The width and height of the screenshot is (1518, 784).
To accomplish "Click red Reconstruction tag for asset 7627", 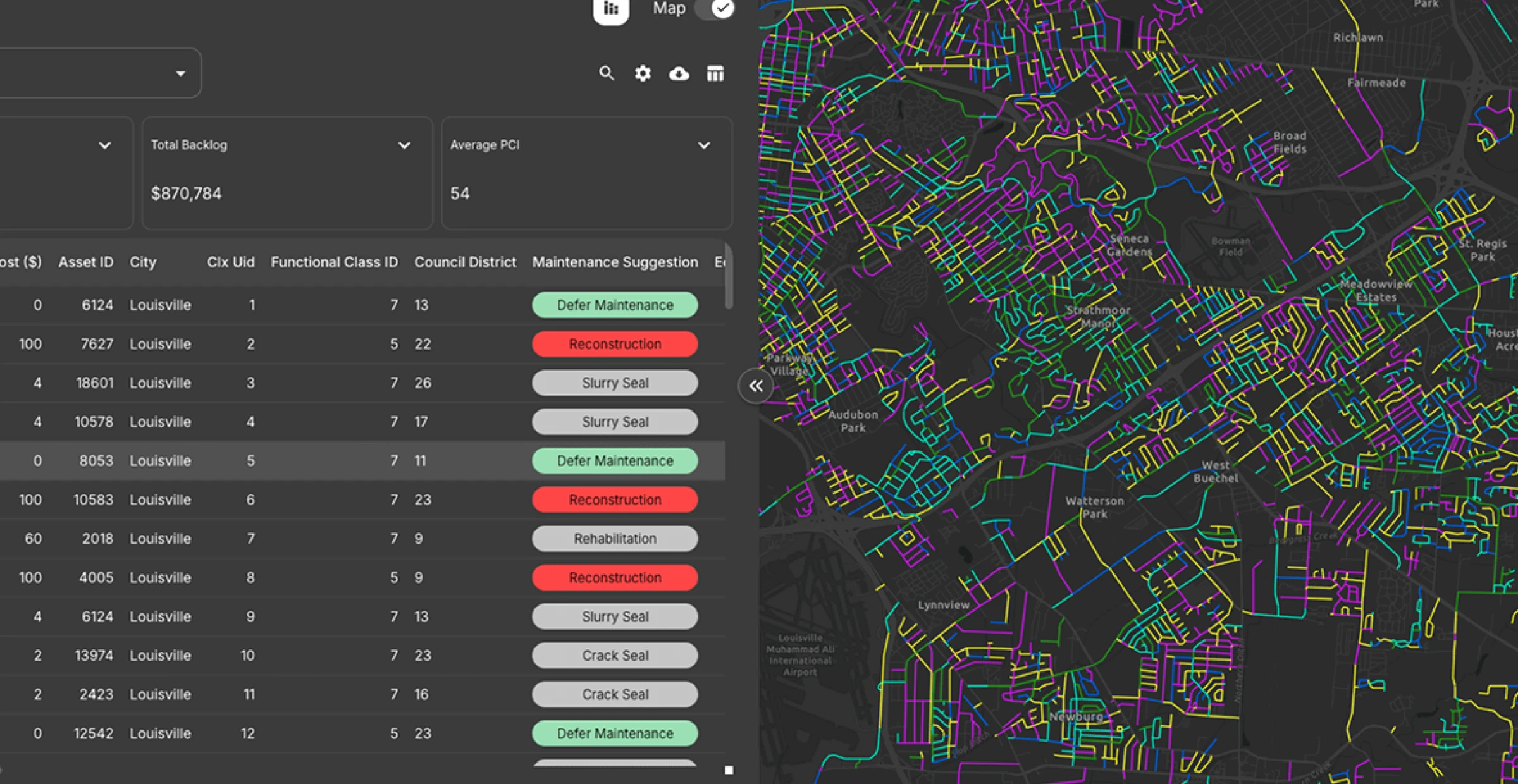I will coord(615,344).
